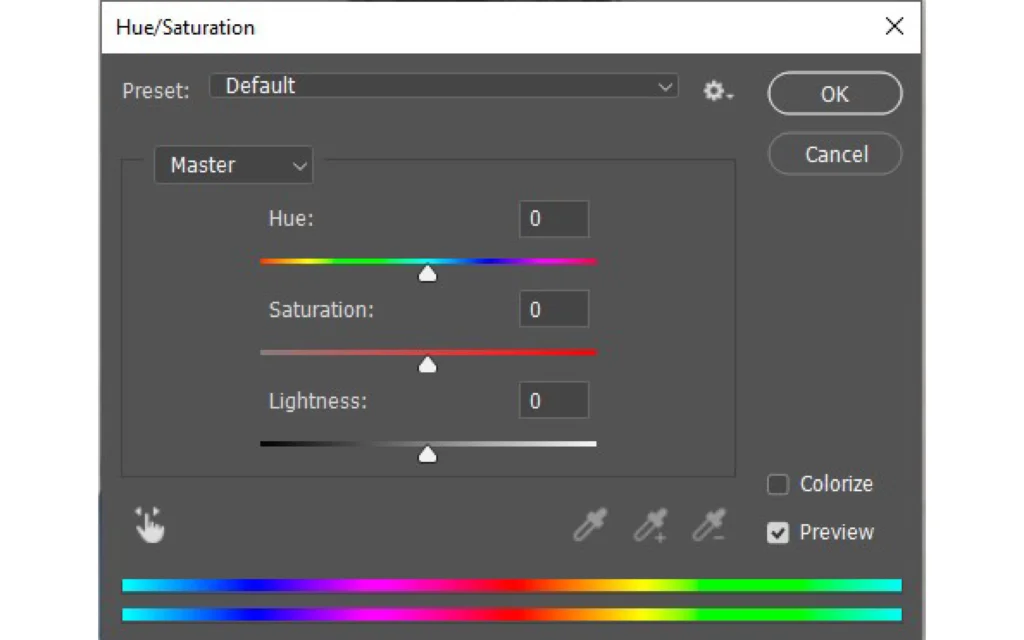
Task: Enable the Colorize option
Action: [x=777, y=484]
